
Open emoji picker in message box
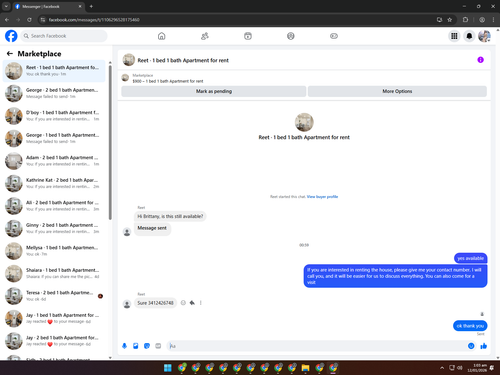coord(471,346)
